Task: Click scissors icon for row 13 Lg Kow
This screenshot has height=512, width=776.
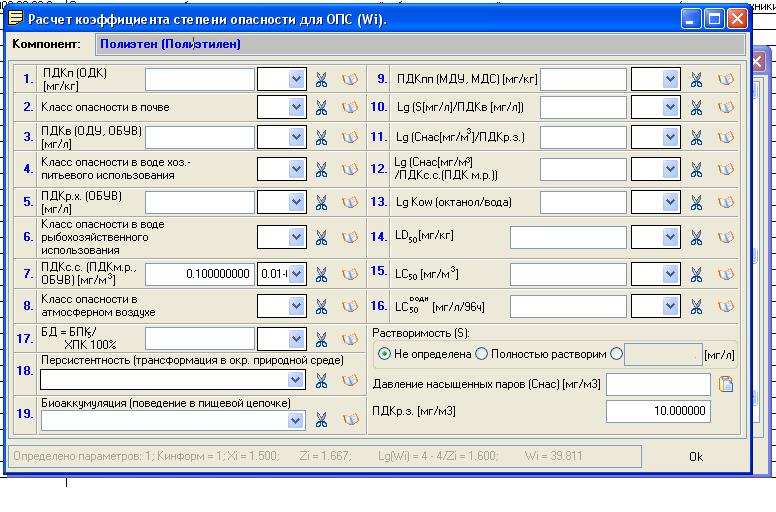Action: tap(697, 202)
